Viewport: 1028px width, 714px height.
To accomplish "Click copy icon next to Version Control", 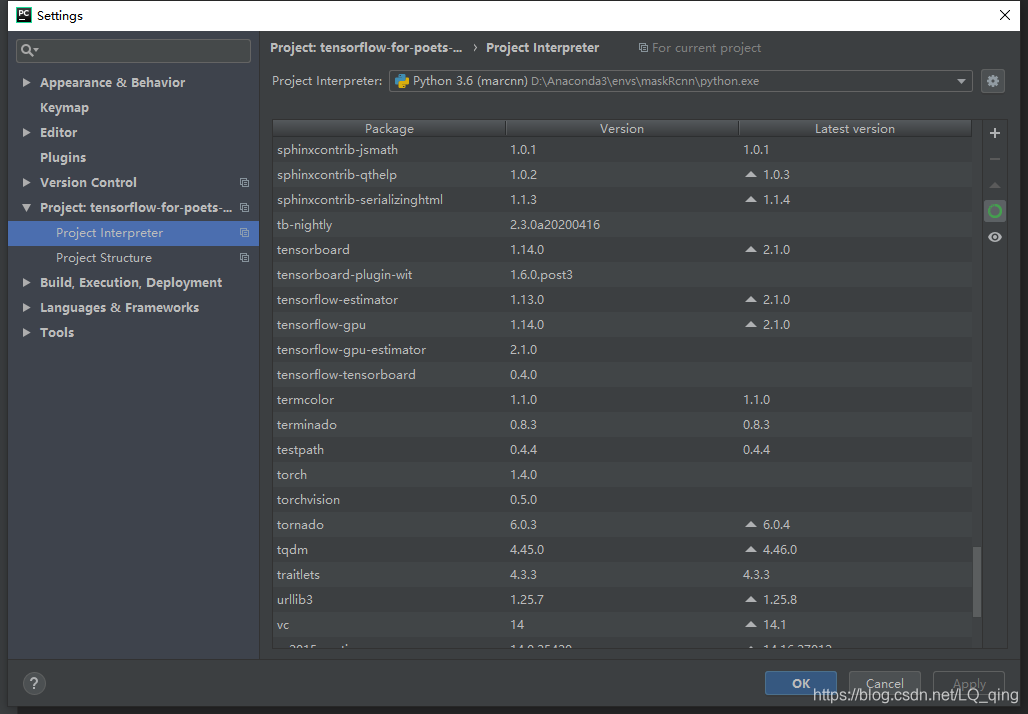I will click(x=245, y=182).
